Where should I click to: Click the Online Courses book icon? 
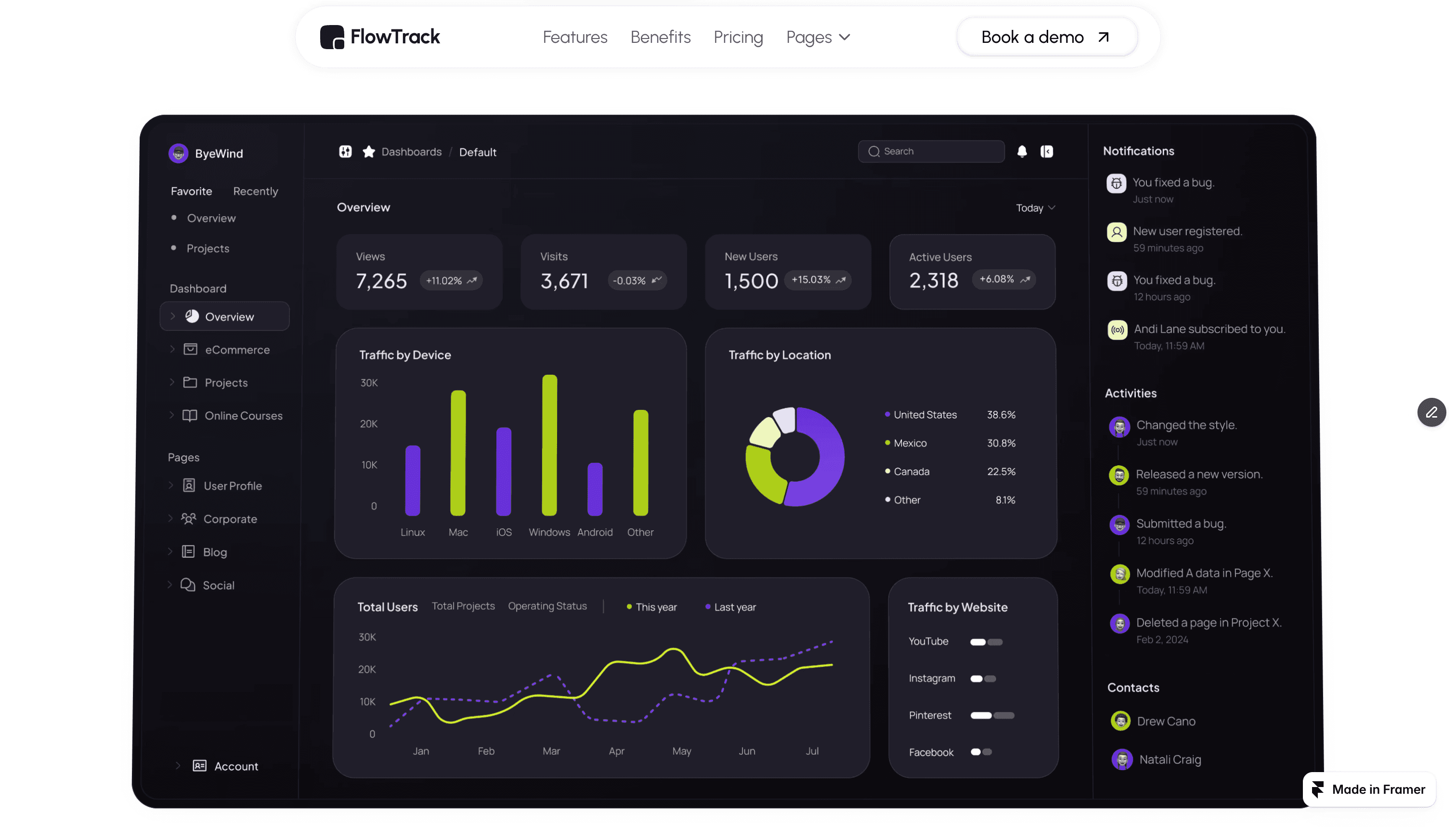pyautogui.click(x=190, y=416)
